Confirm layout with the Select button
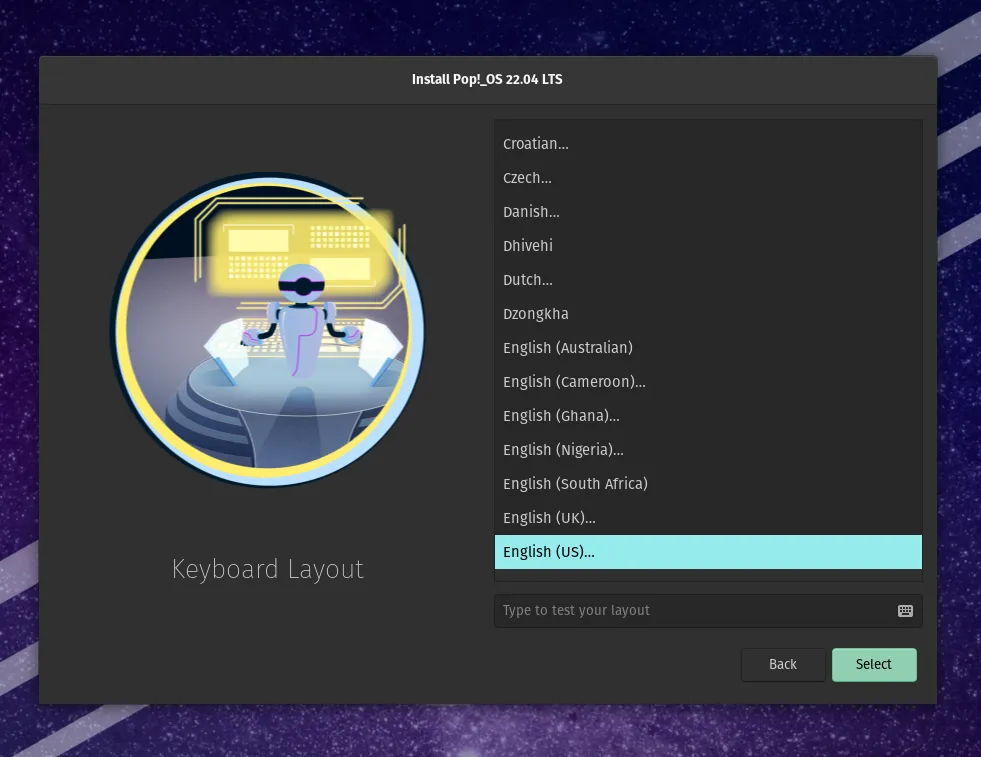 (873, 665)
